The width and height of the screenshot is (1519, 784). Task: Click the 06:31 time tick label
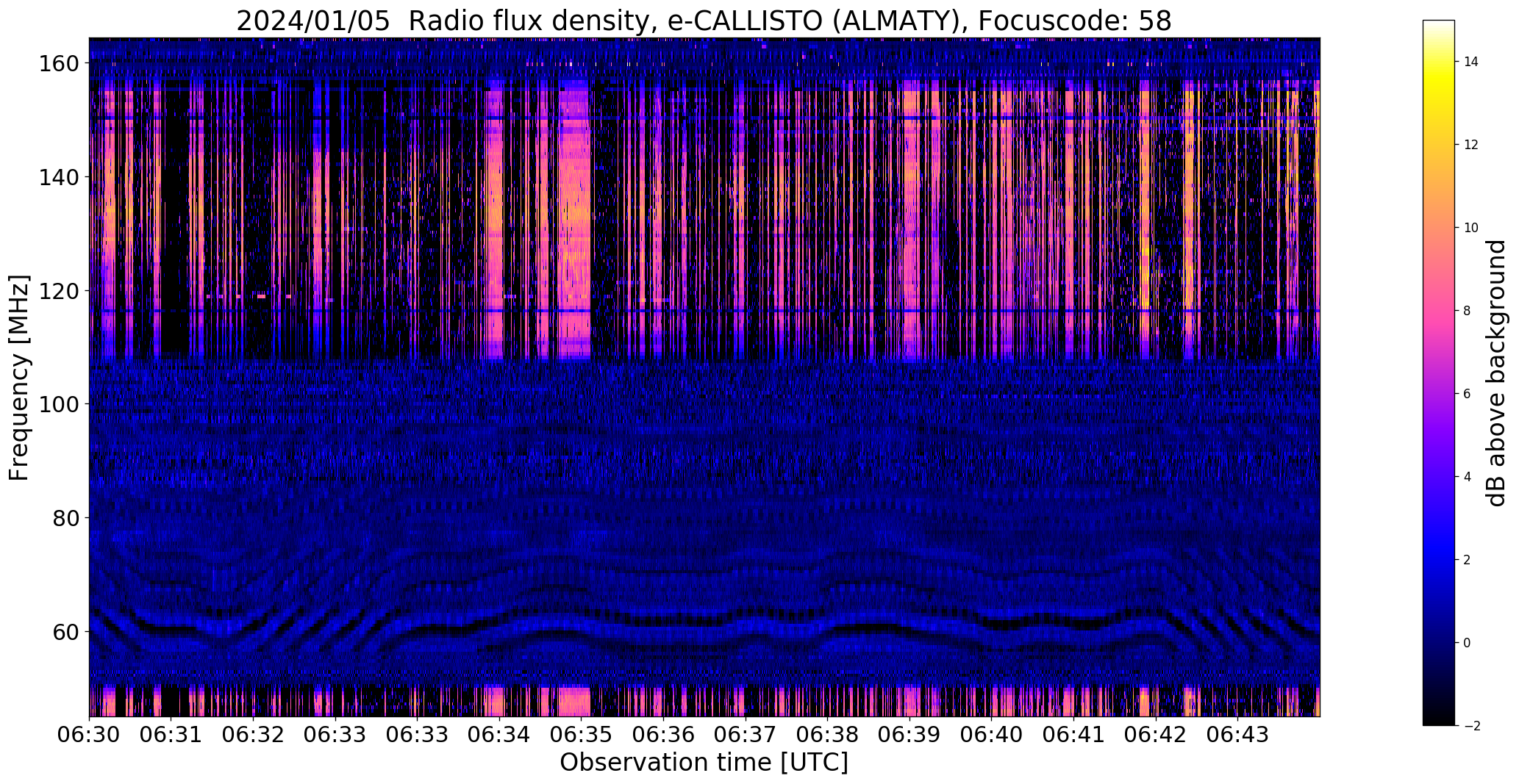171,736
